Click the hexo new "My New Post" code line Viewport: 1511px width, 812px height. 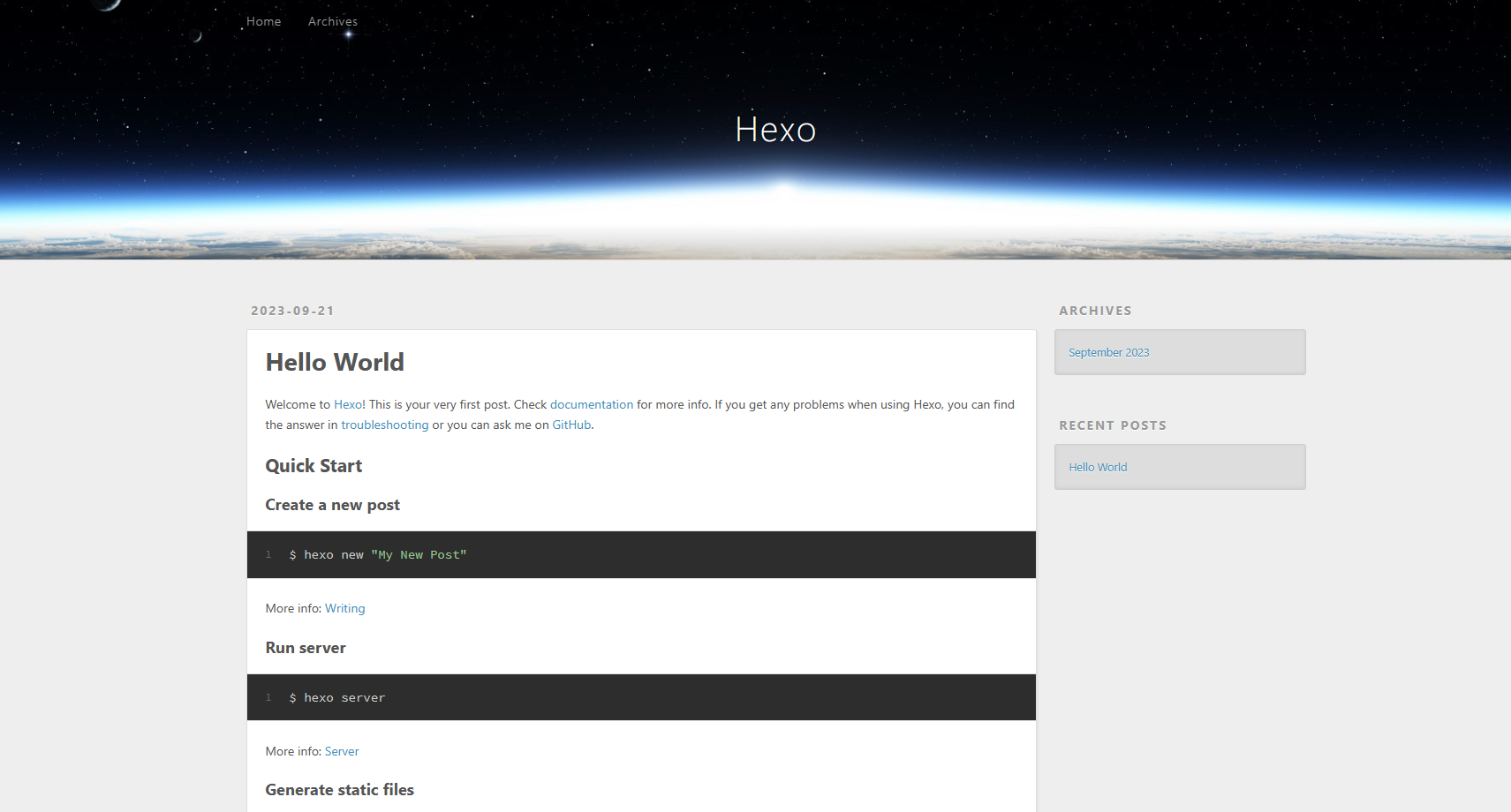(378, 554)
